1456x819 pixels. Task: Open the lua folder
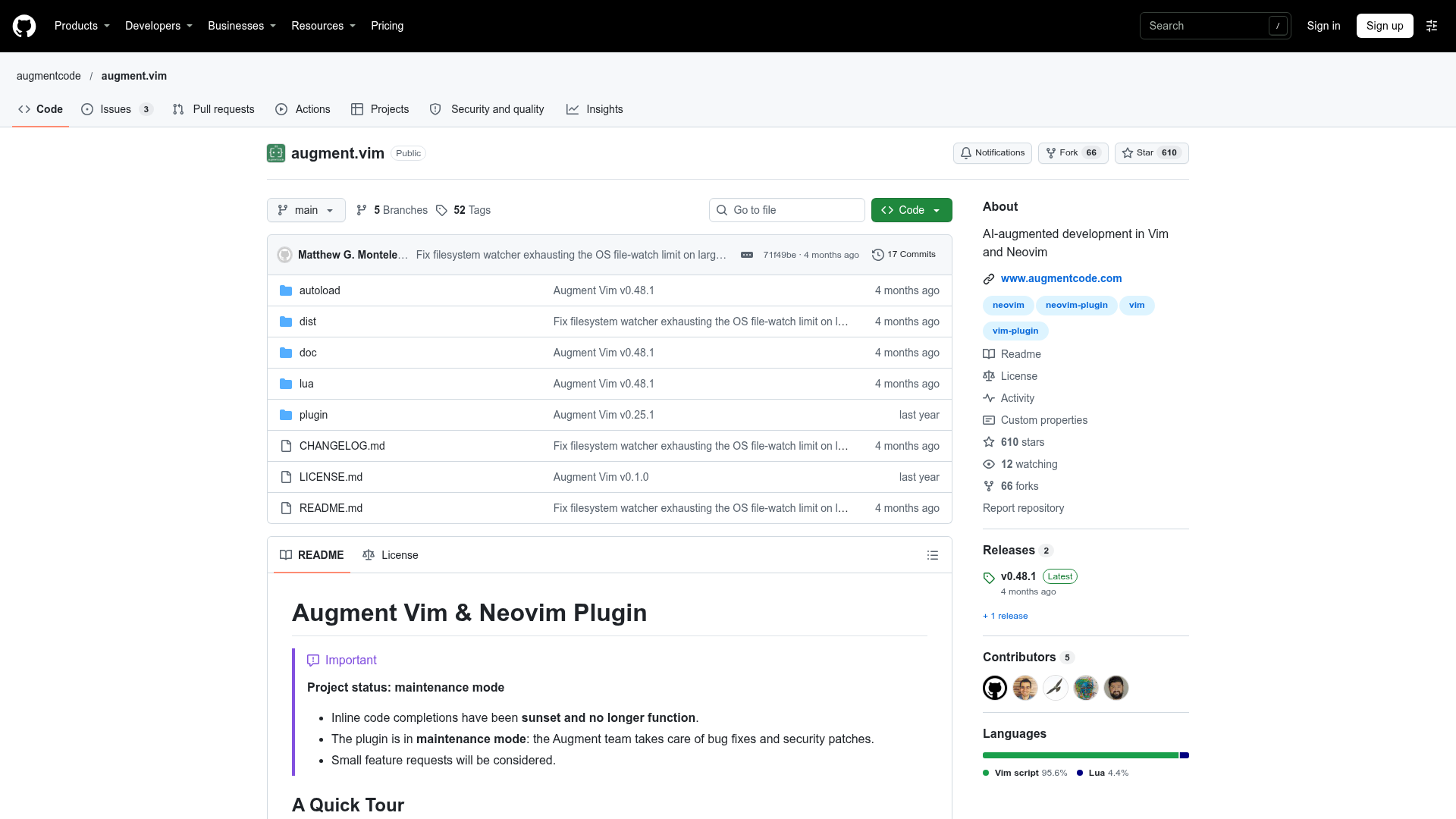[x=306, y=384]
